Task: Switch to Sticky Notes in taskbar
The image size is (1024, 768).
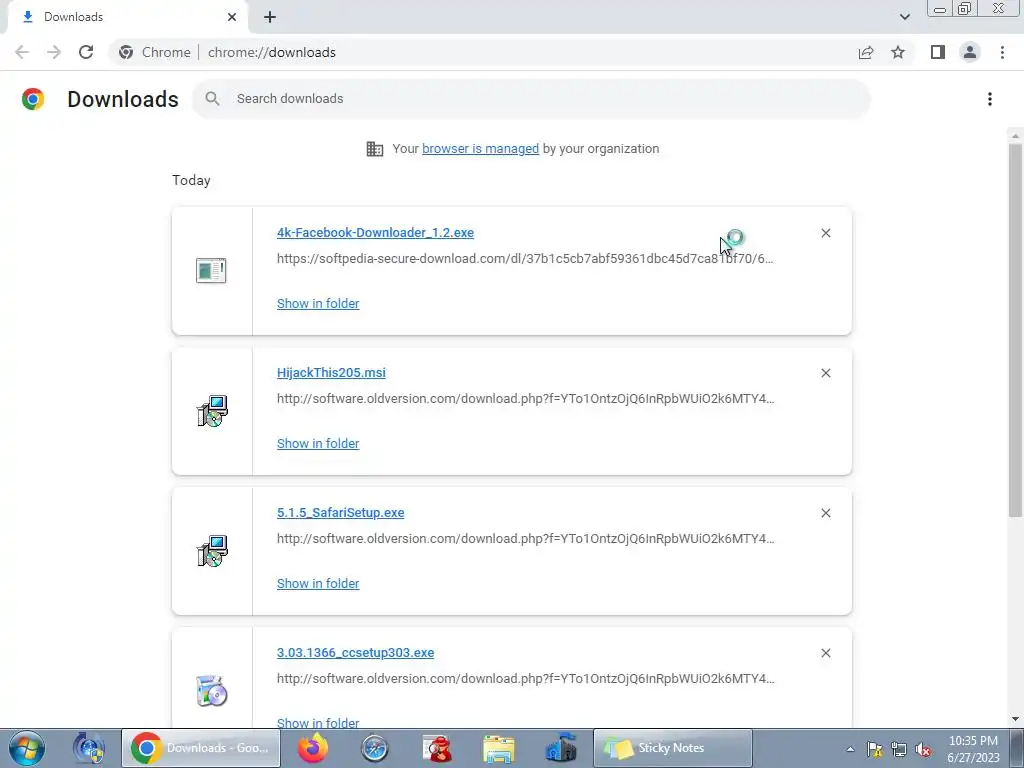Action: 673,748
